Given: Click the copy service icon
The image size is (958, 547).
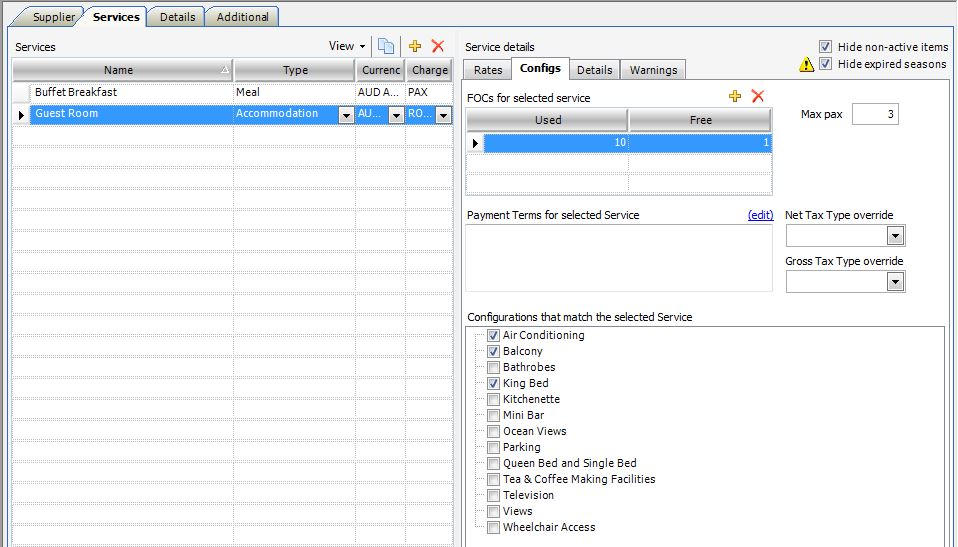Looking at the screenshot, I should point(386,47).
